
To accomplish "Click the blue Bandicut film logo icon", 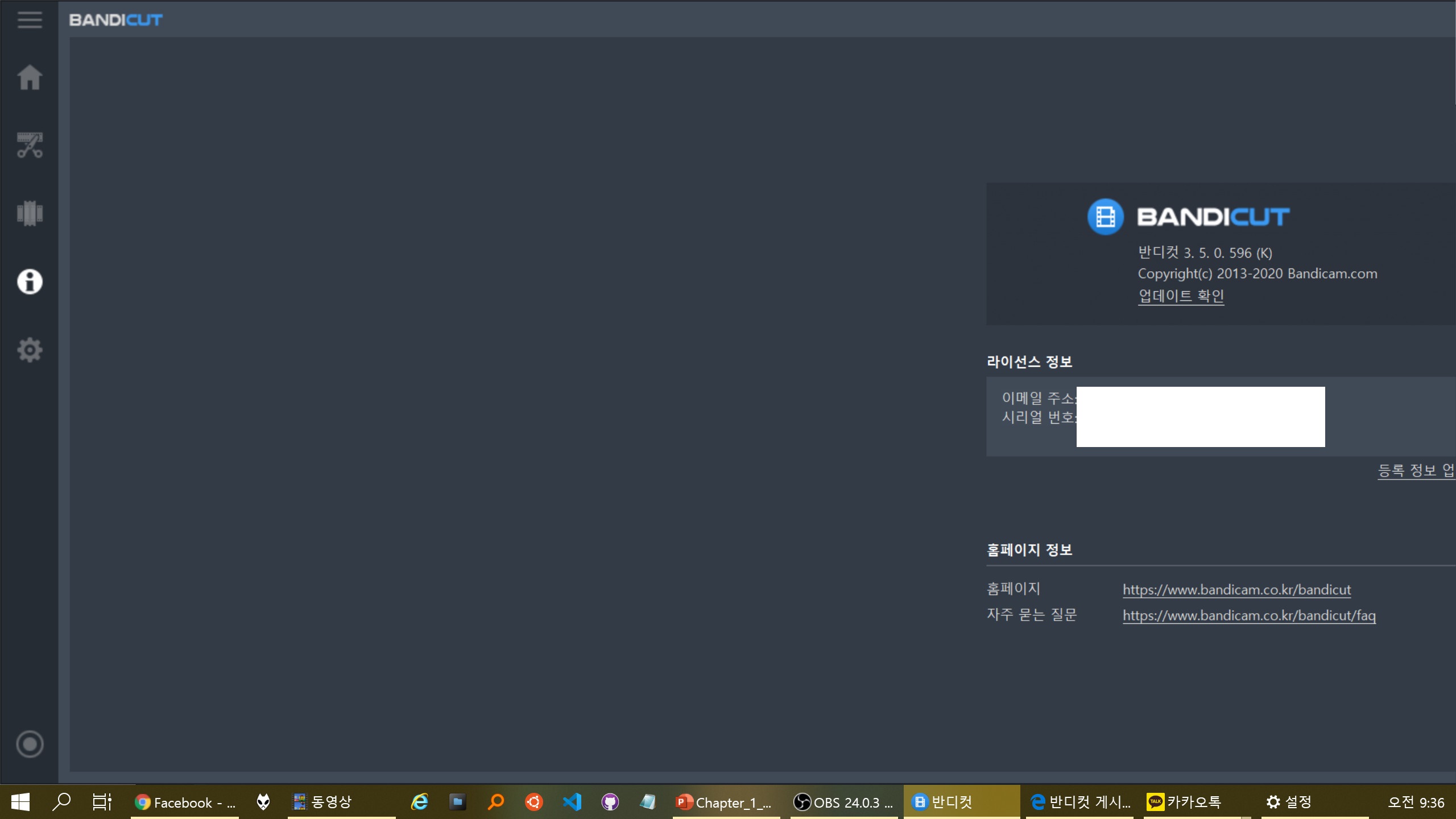I will pyautogui.click(x=1105, y=217).
